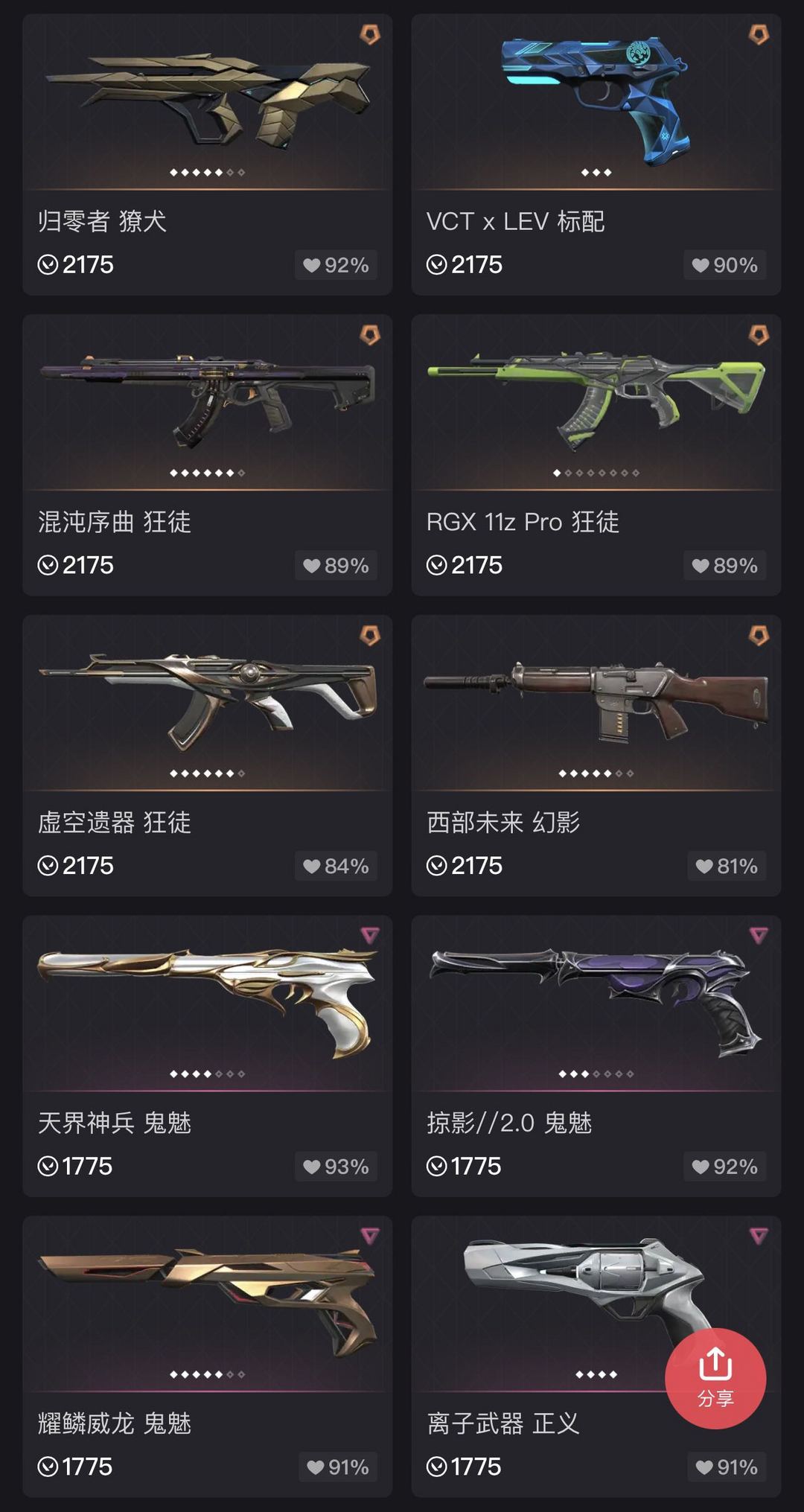Tap the red 分享 share button
Screen dimensions: 804x1512
pyautogui.click(x=715, y=1379)
